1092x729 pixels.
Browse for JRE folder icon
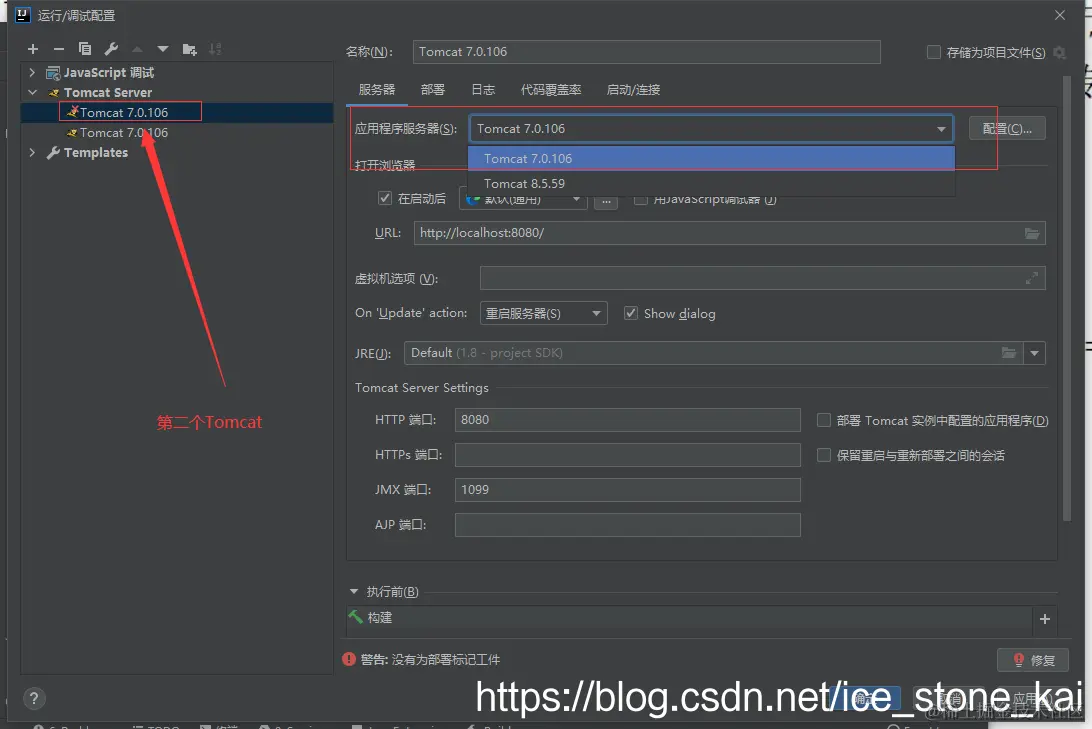click(1008, 353)
